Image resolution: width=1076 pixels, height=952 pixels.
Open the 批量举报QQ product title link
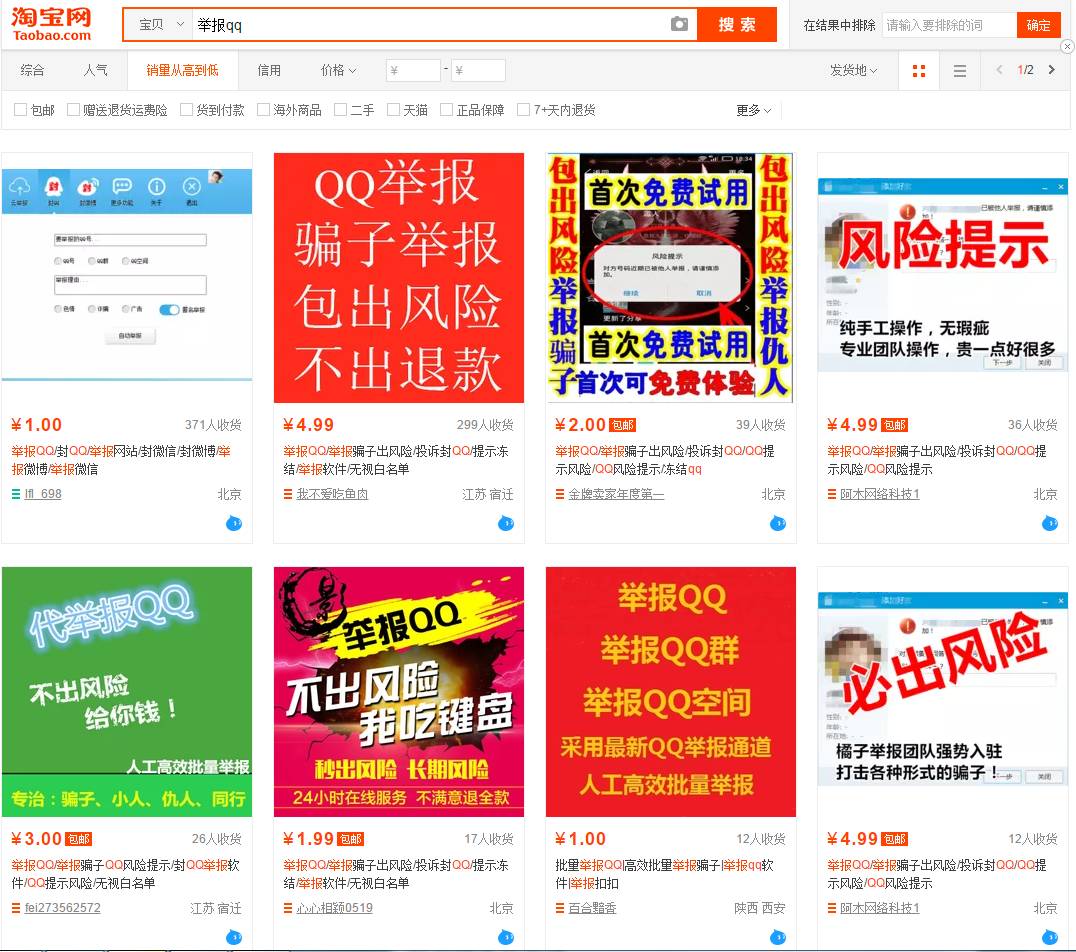664,874
